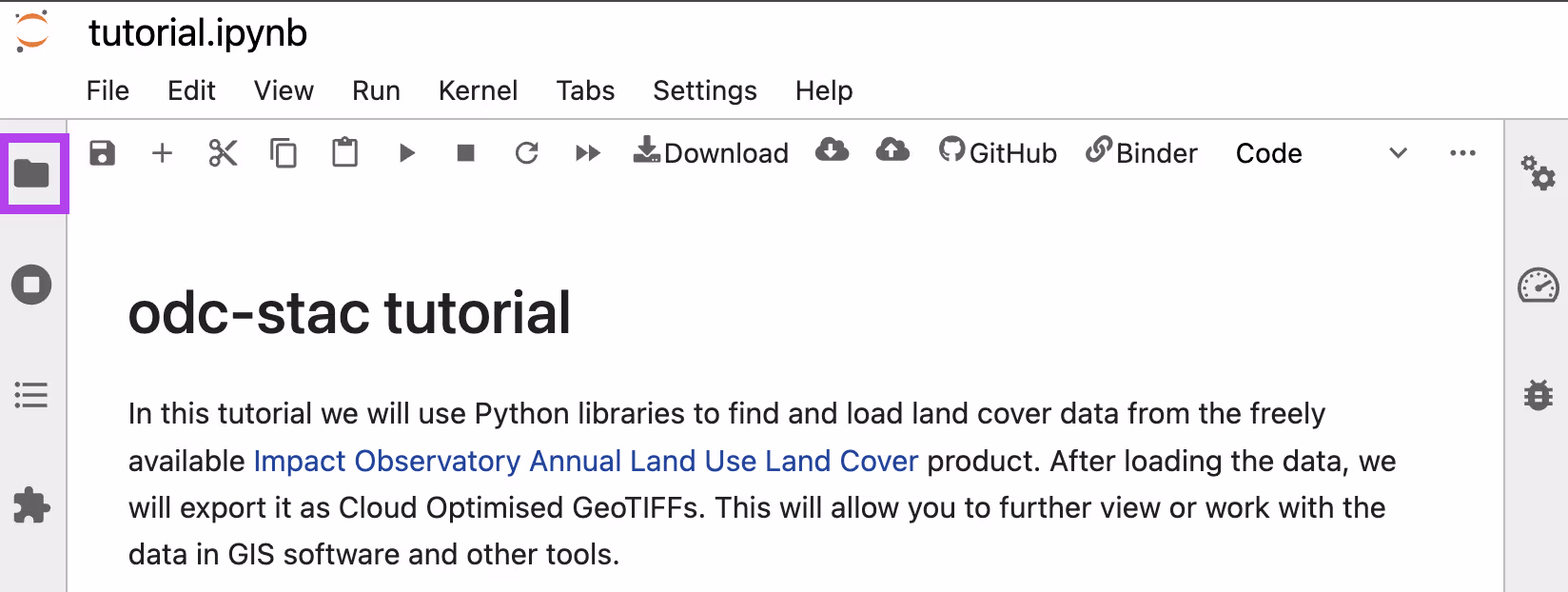Viewport: 1568px width, 592px height.
Task: Open the property inspector gears icon
Action: (x=1538, y=173)
